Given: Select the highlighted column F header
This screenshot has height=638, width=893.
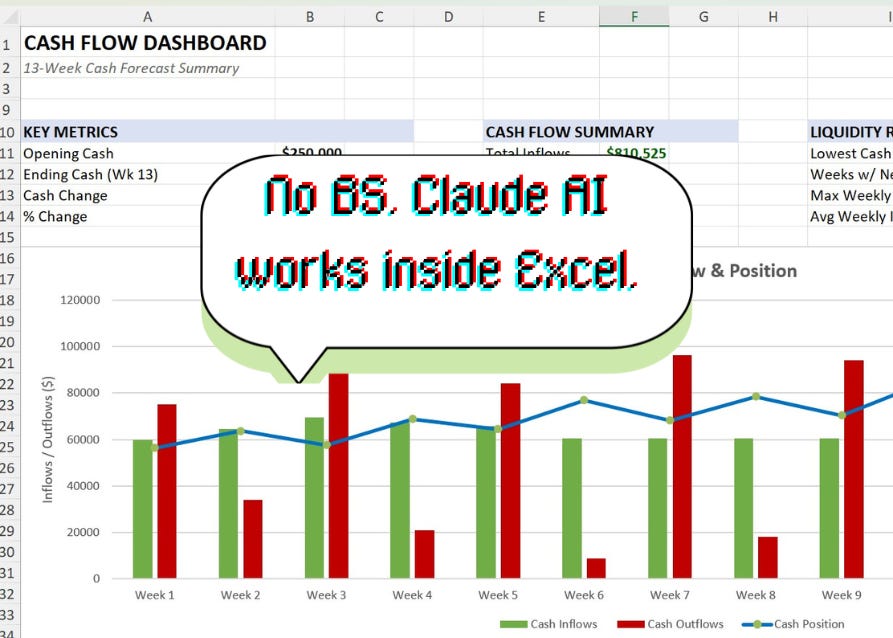Looking at the screenshot, I should click(x=634, y=17).
